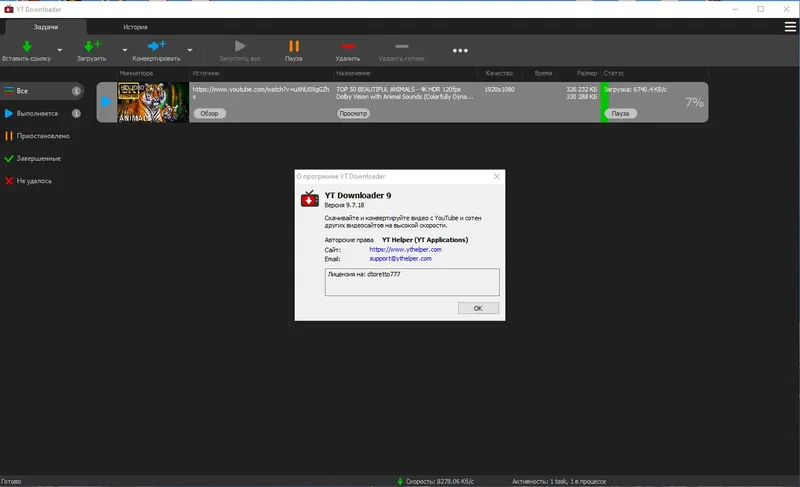The image size is (800, 487).
Task: Click the Качество column header
Action: [x=499, y=73]
